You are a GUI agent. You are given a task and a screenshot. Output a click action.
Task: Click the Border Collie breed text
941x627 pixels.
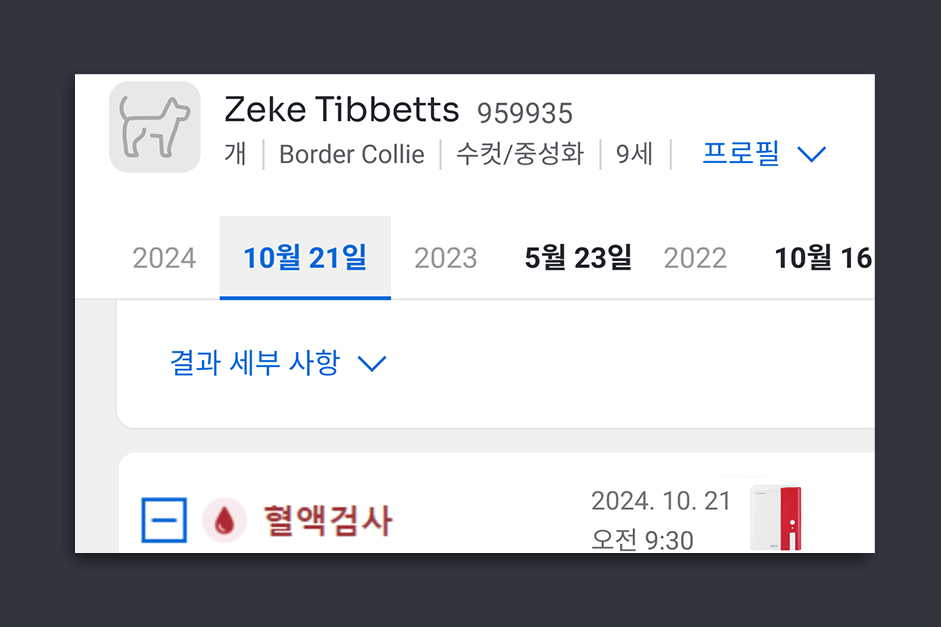tap(352, 154)
